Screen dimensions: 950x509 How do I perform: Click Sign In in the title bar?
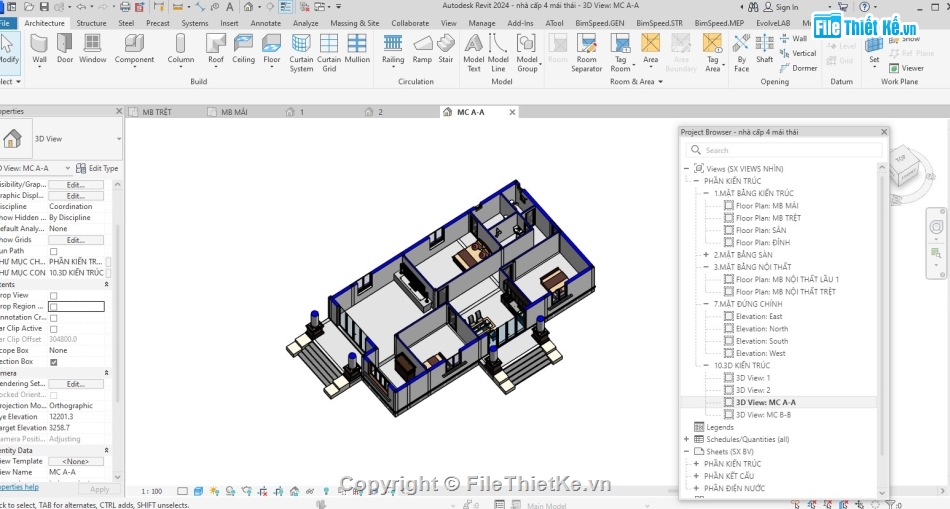tap(781, 7)
